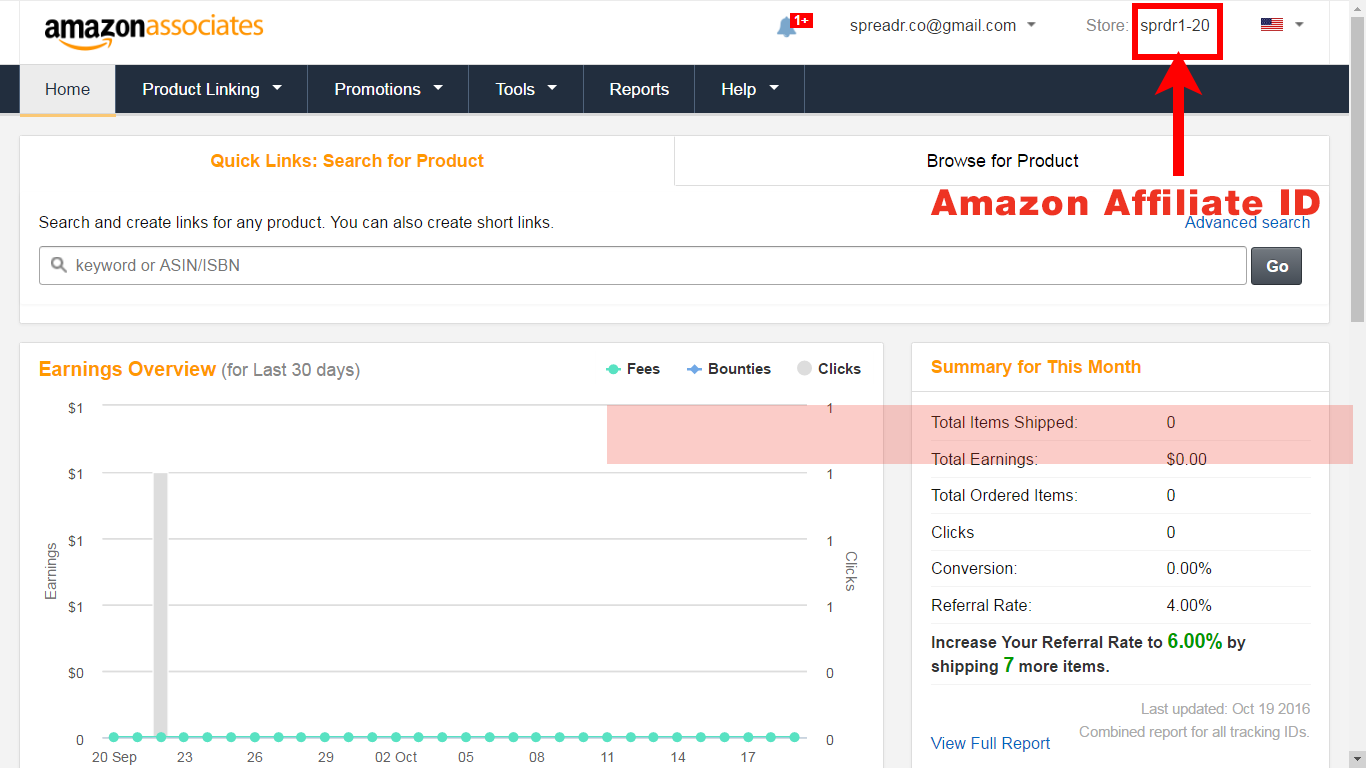
Task: Click the Amazon Associates logo
Action: tap(154, 30)
